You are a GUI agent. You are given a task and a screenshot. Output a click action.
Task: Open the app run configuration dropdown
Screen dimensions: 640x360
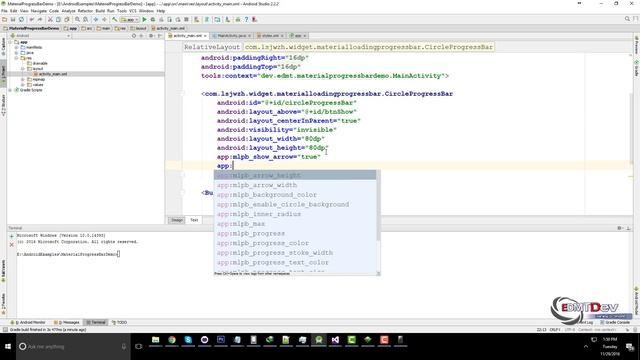point(129,20)
